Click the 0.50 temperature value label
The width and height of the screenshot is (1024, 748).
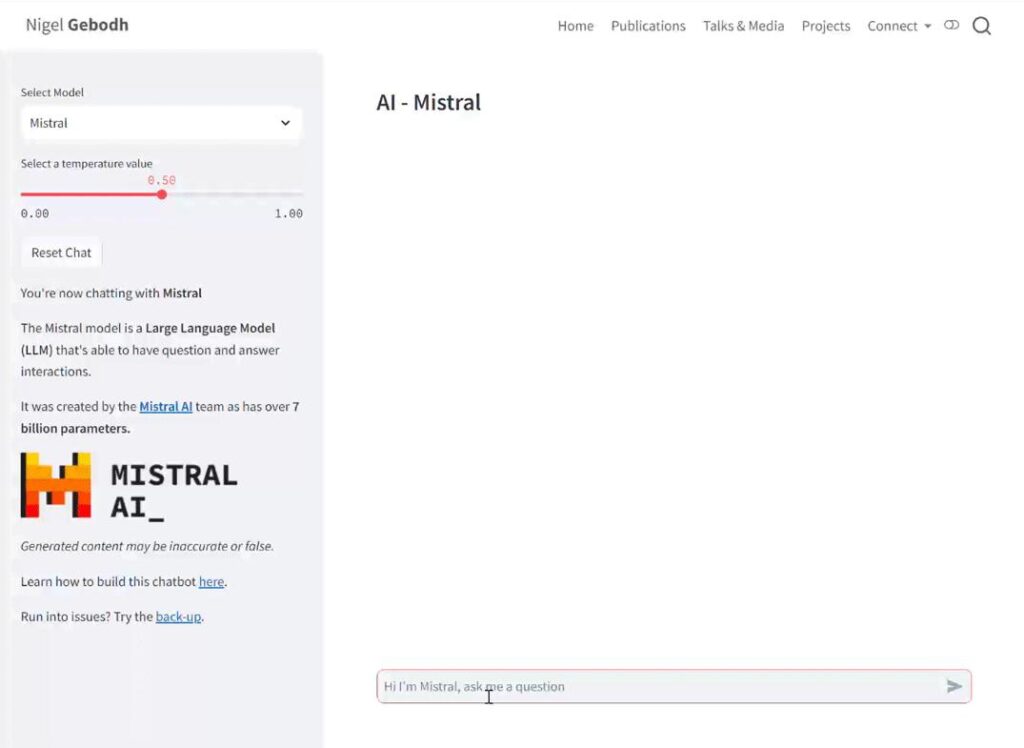pos(161,180)
